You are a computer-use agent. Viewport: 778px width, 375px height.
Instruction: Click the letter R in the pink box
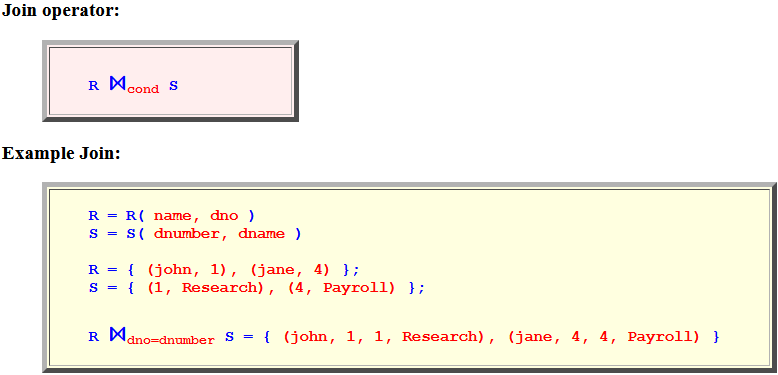(94, 86)
